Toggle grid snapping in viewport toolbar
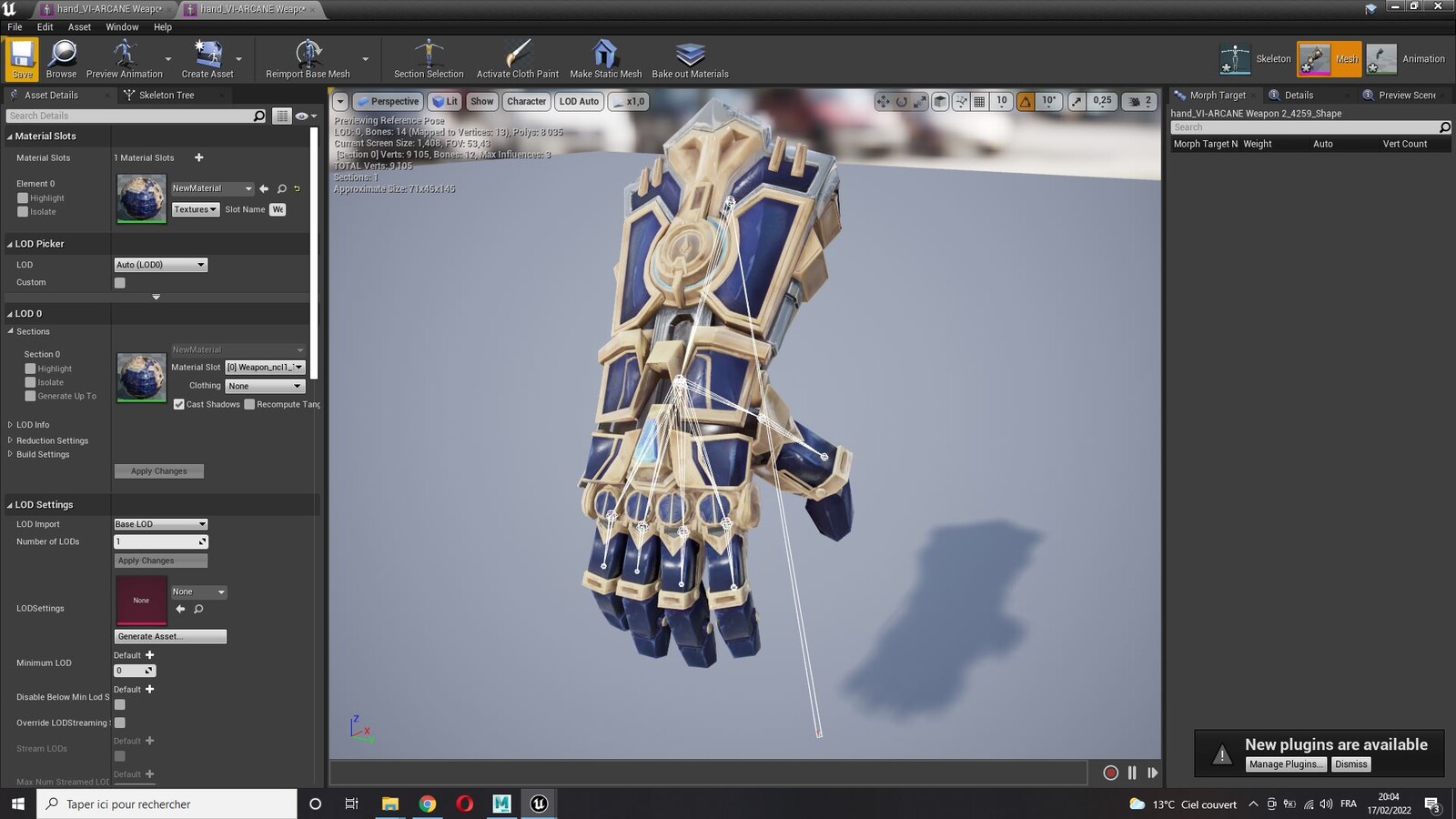This screenshot has height=819, width=1456. pos(979,101)
